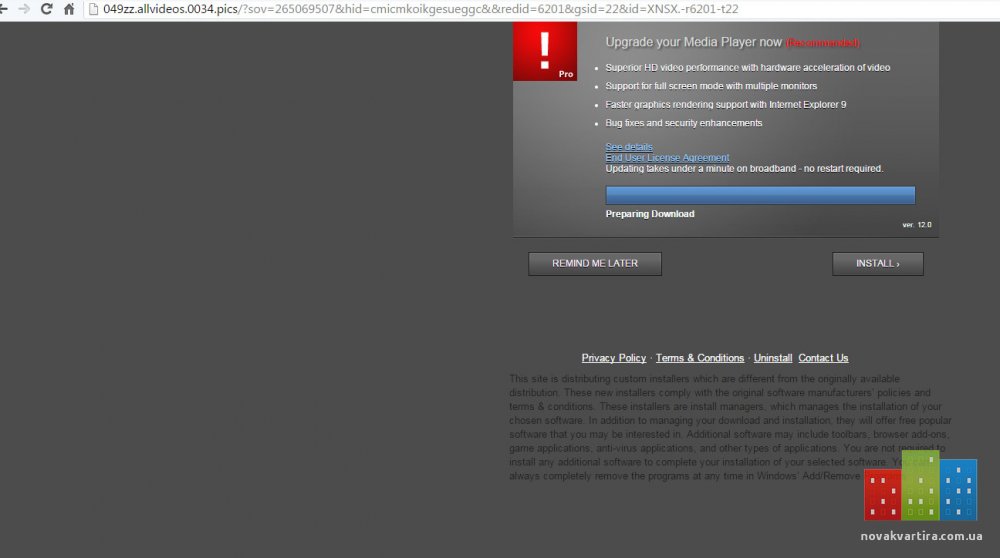The height and width of the screenshot is (558, 1000).
Task: Click the REMIND ME LATER button
Action: click(x=595, y=263)
